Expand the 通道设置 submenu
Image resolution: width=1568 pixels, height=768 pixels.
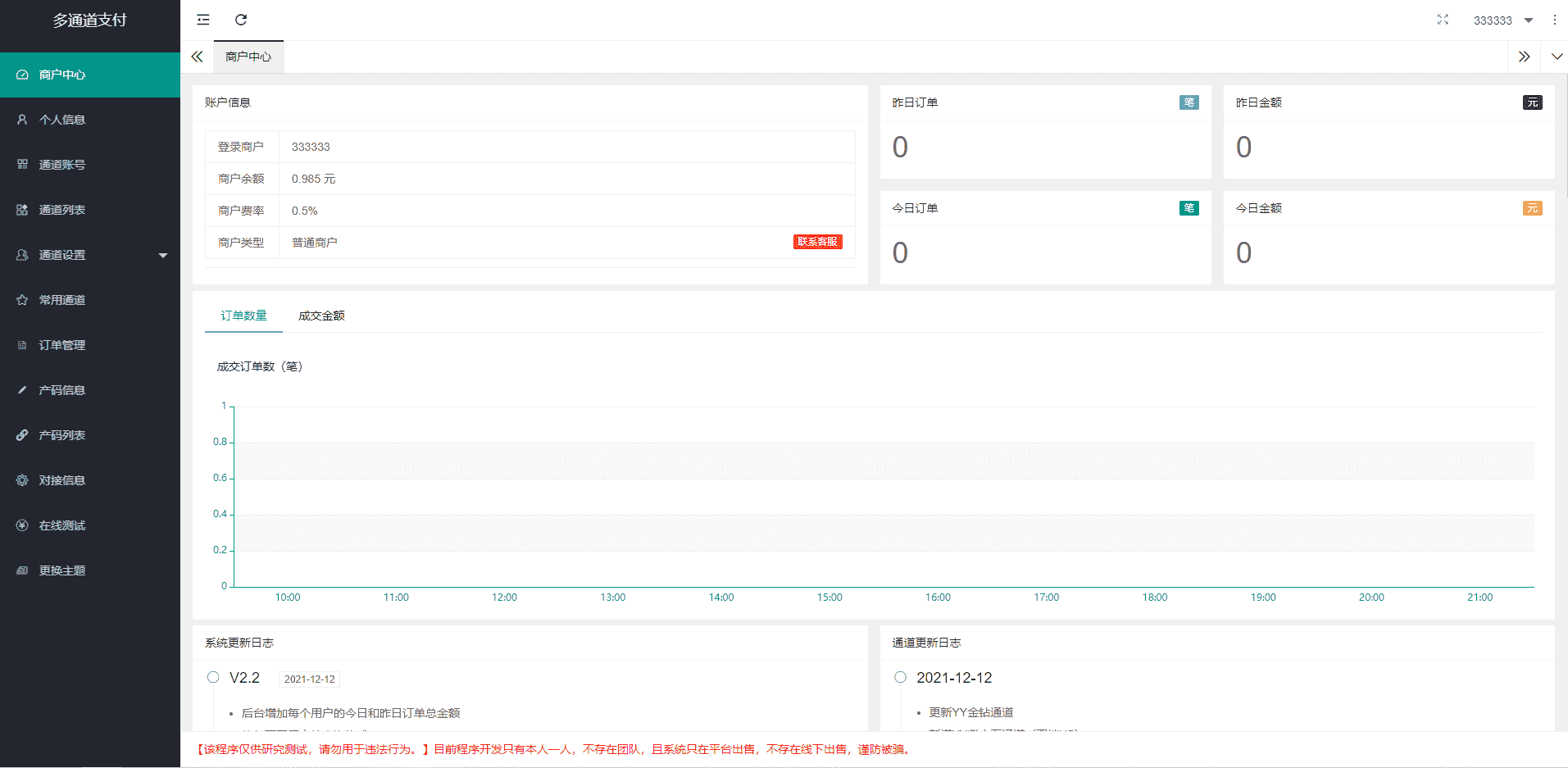pos(90,255)
